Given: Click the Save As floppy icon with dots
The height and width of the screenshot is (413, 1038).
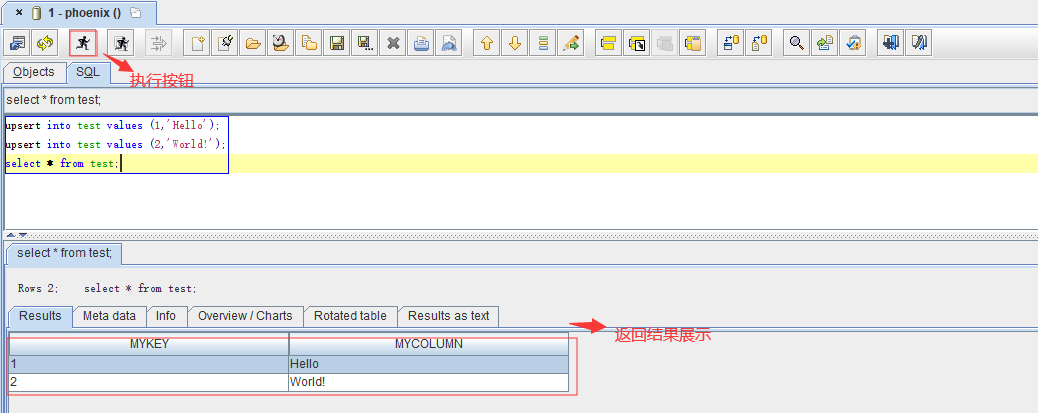Looking at the screenshot, I should [364, 44].
